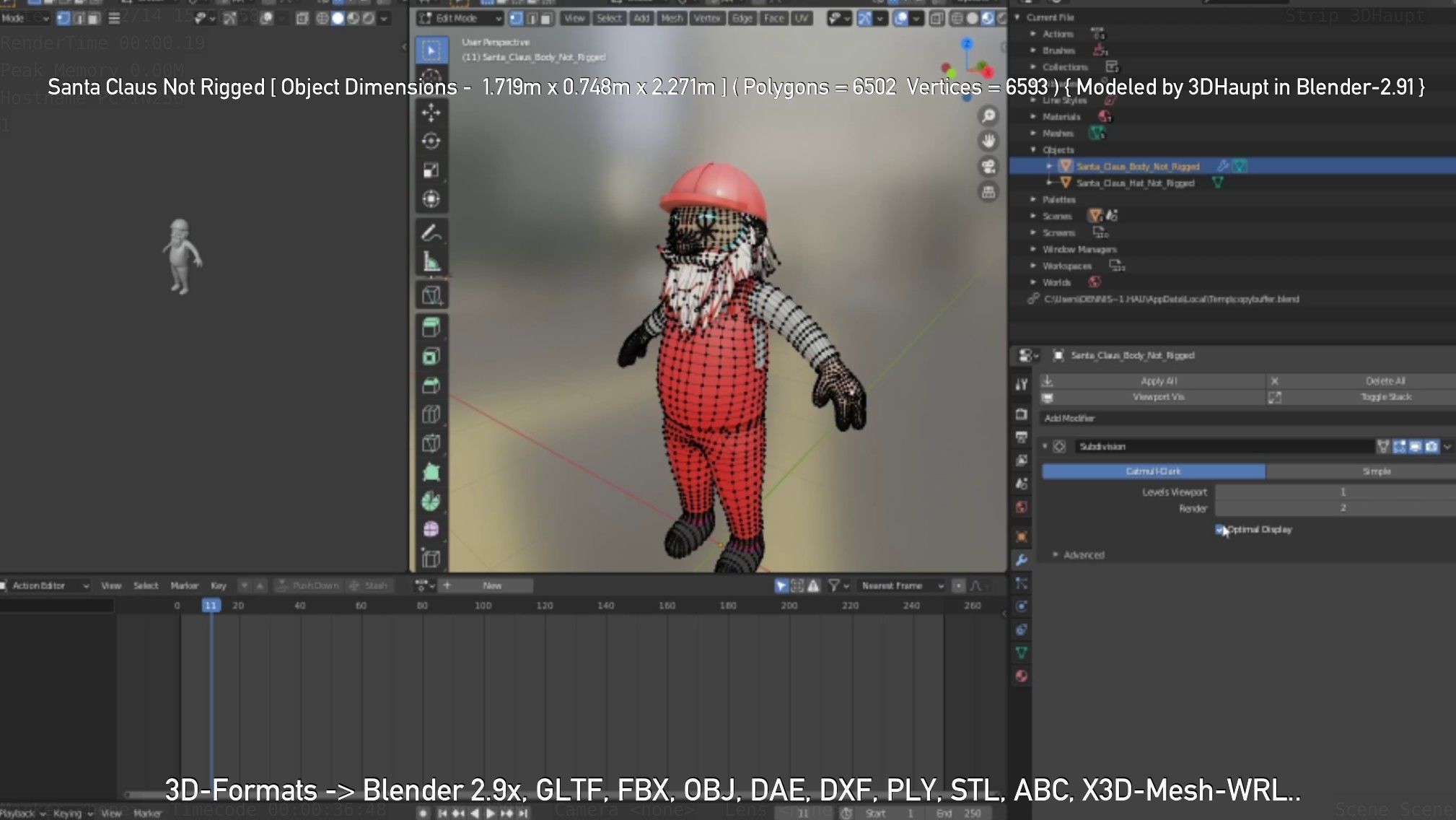Enable face select mode

click(x=547, y=18)
